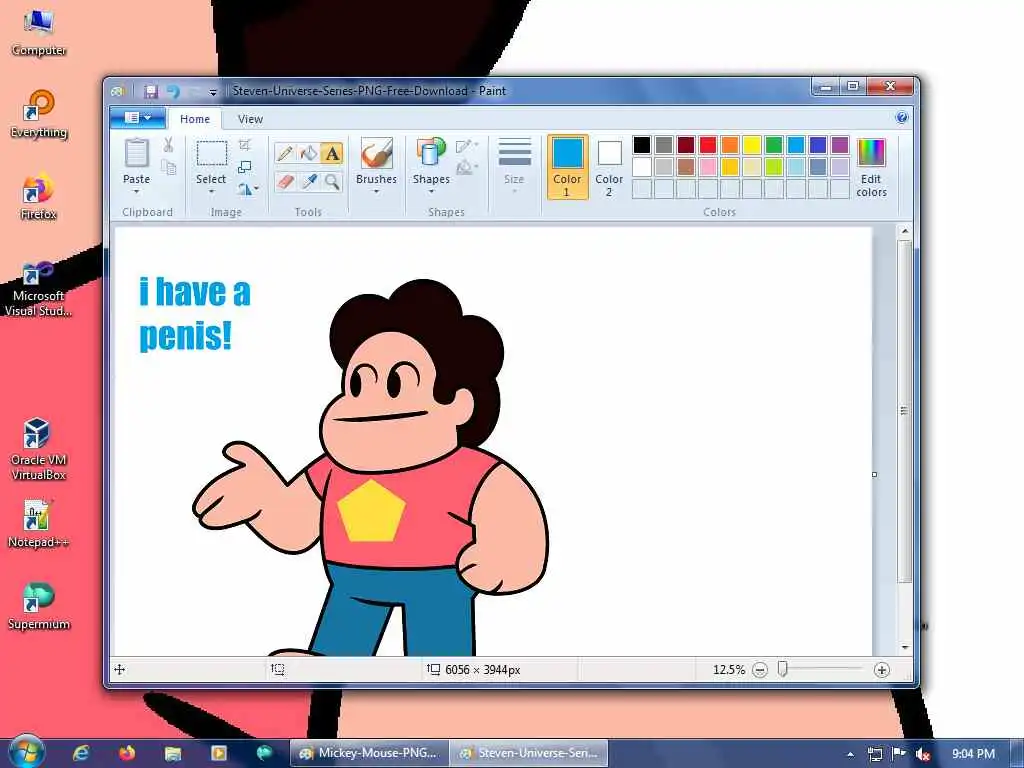Screen dimensions: 1024x768
Task: Switch to Mickey-Mouse-PNG taskbar window
Action: click(370, 753)
